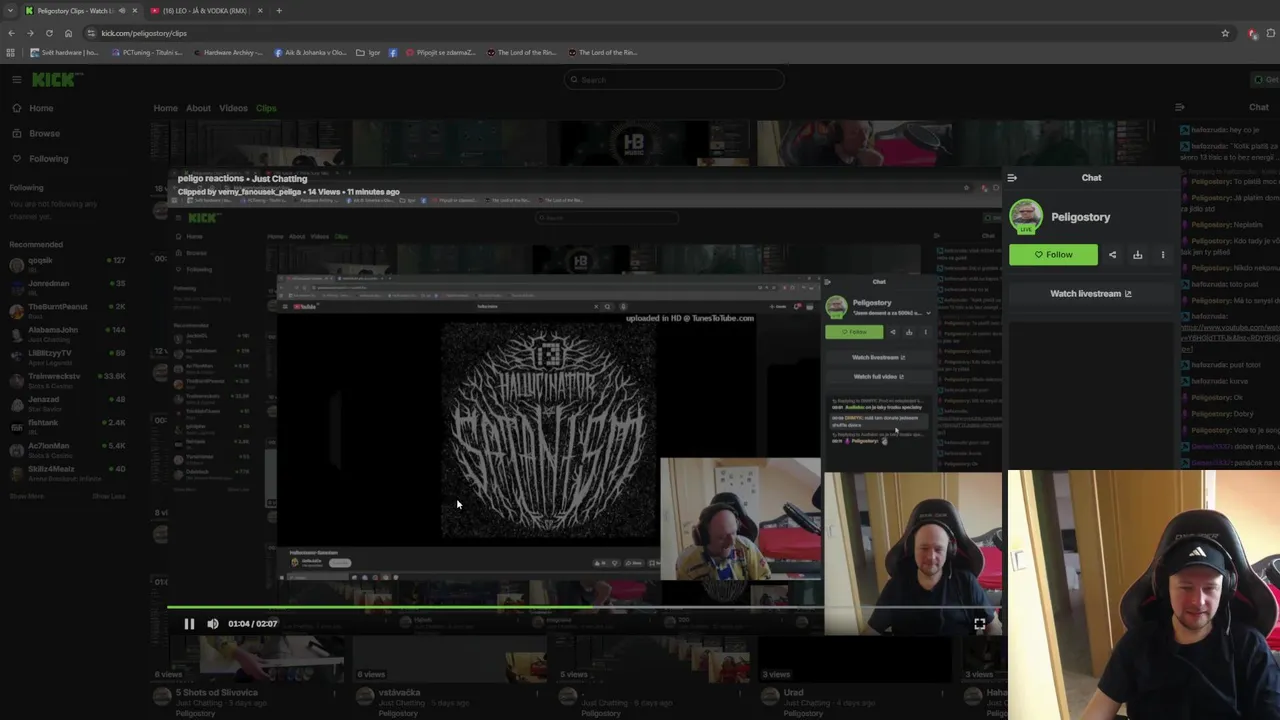Screen dimensions: 1280x720
Task: Go forward in browser history
Action: 30,33
